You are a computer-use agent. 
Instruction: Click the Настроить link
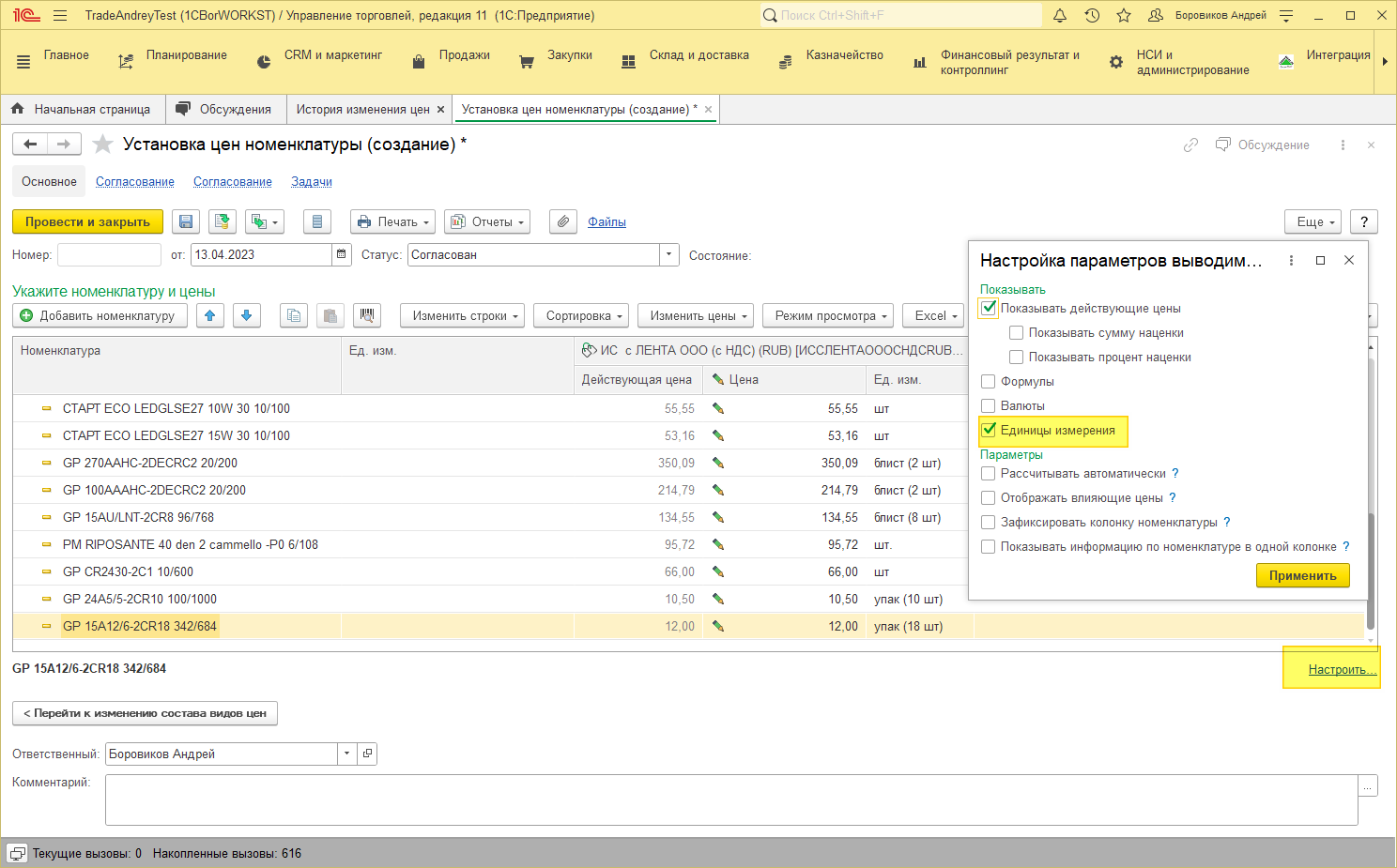point(1341,669)
